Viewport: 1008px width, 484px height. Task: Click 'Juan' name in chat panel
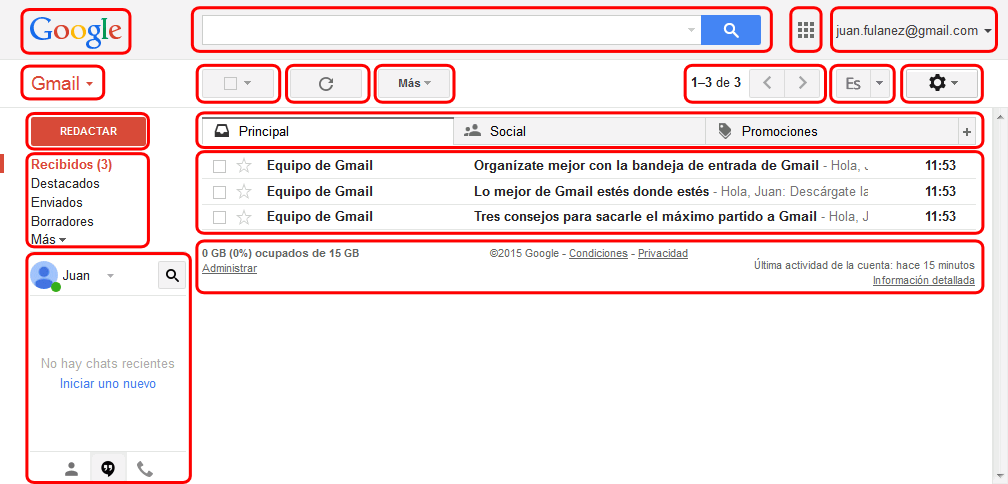[x=76, y=276]
